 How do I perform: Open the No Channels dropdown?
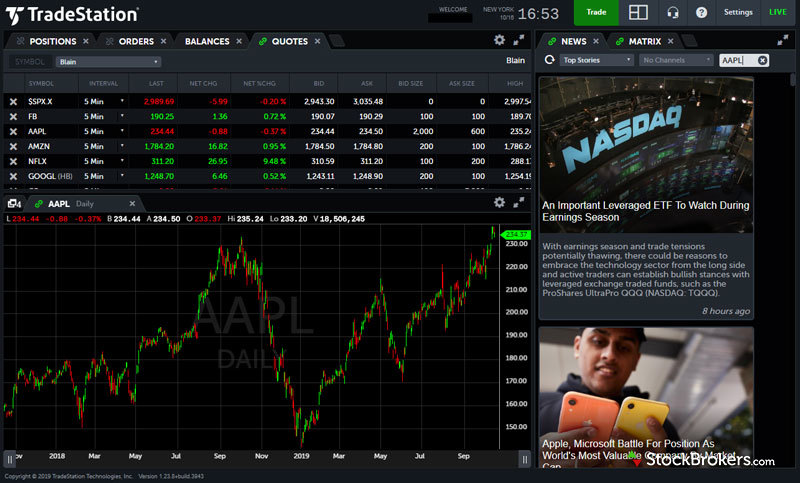coord(676,60)
